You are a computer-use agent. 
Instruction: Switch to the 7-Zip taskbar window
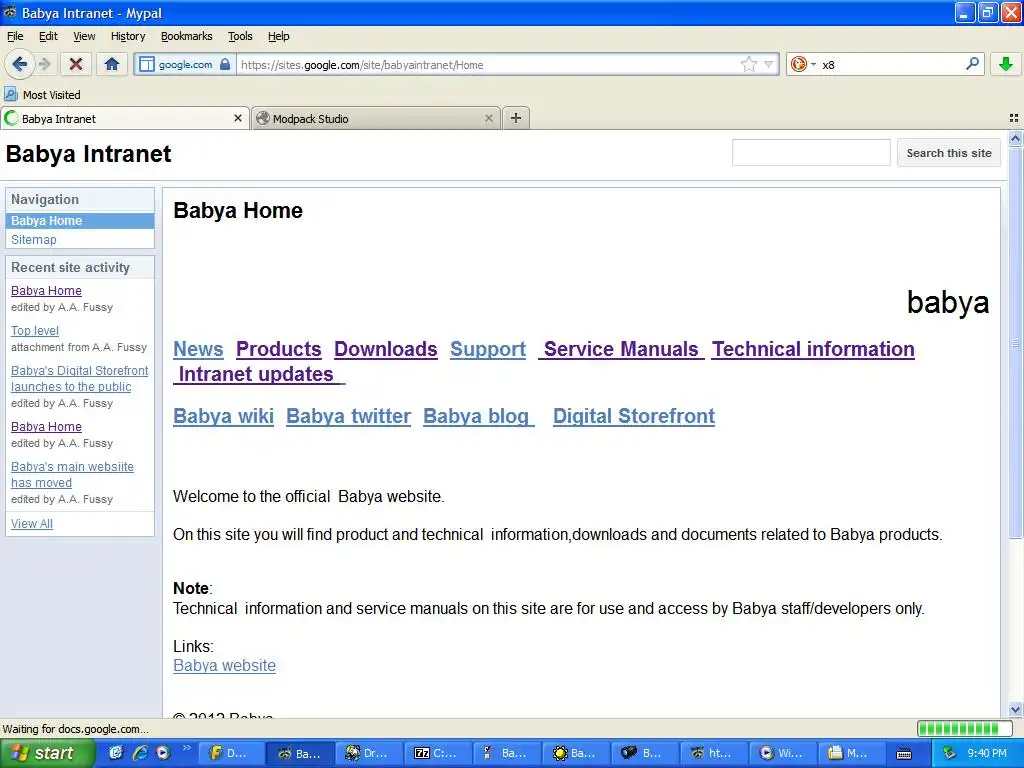point(436,753)
